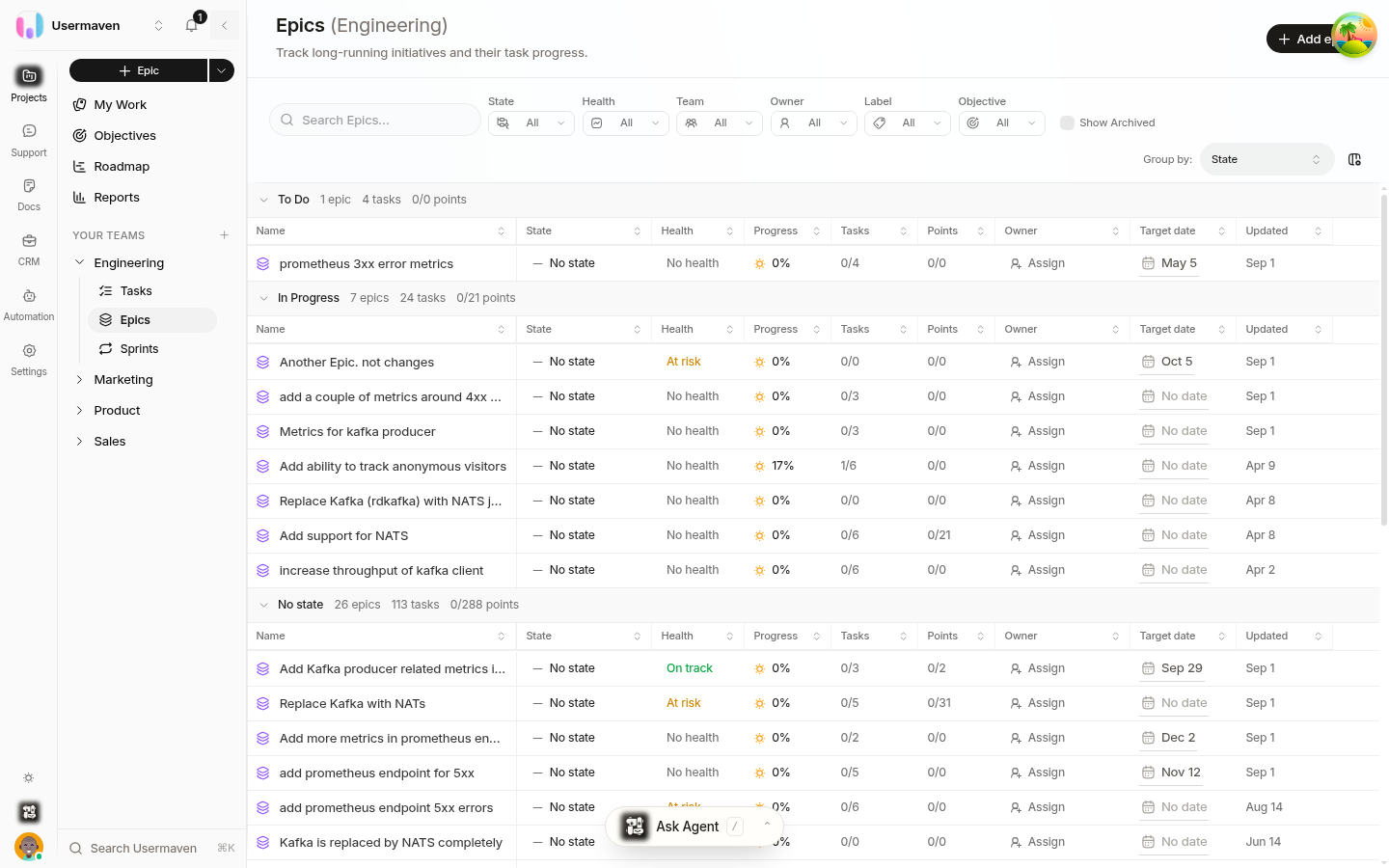Screen dimensions: 1389x868
Task: Go to My Work
Action: (x=121, y=105)
